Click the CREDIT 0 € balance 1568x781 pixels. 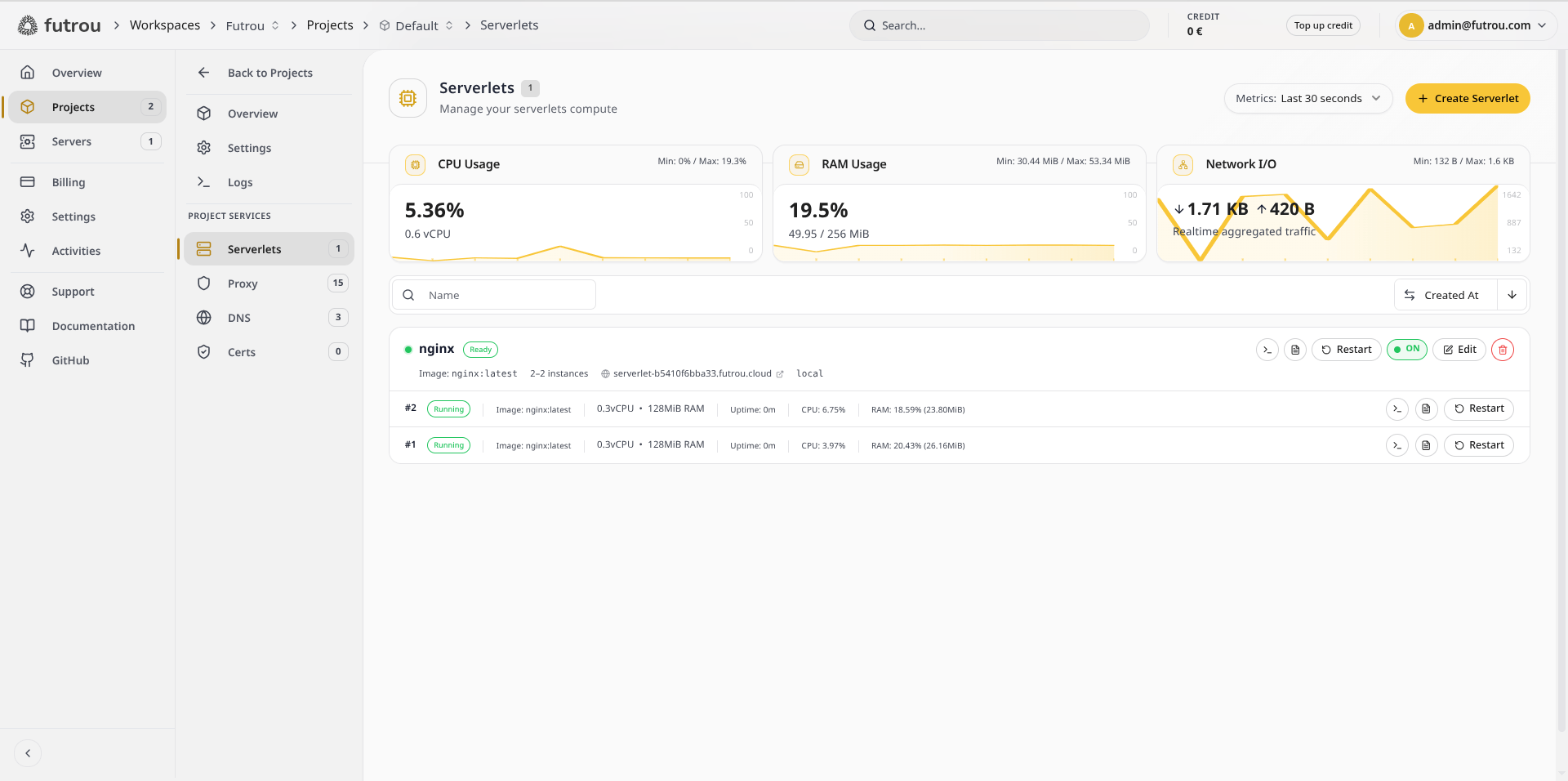click(x=1203, y=25)
